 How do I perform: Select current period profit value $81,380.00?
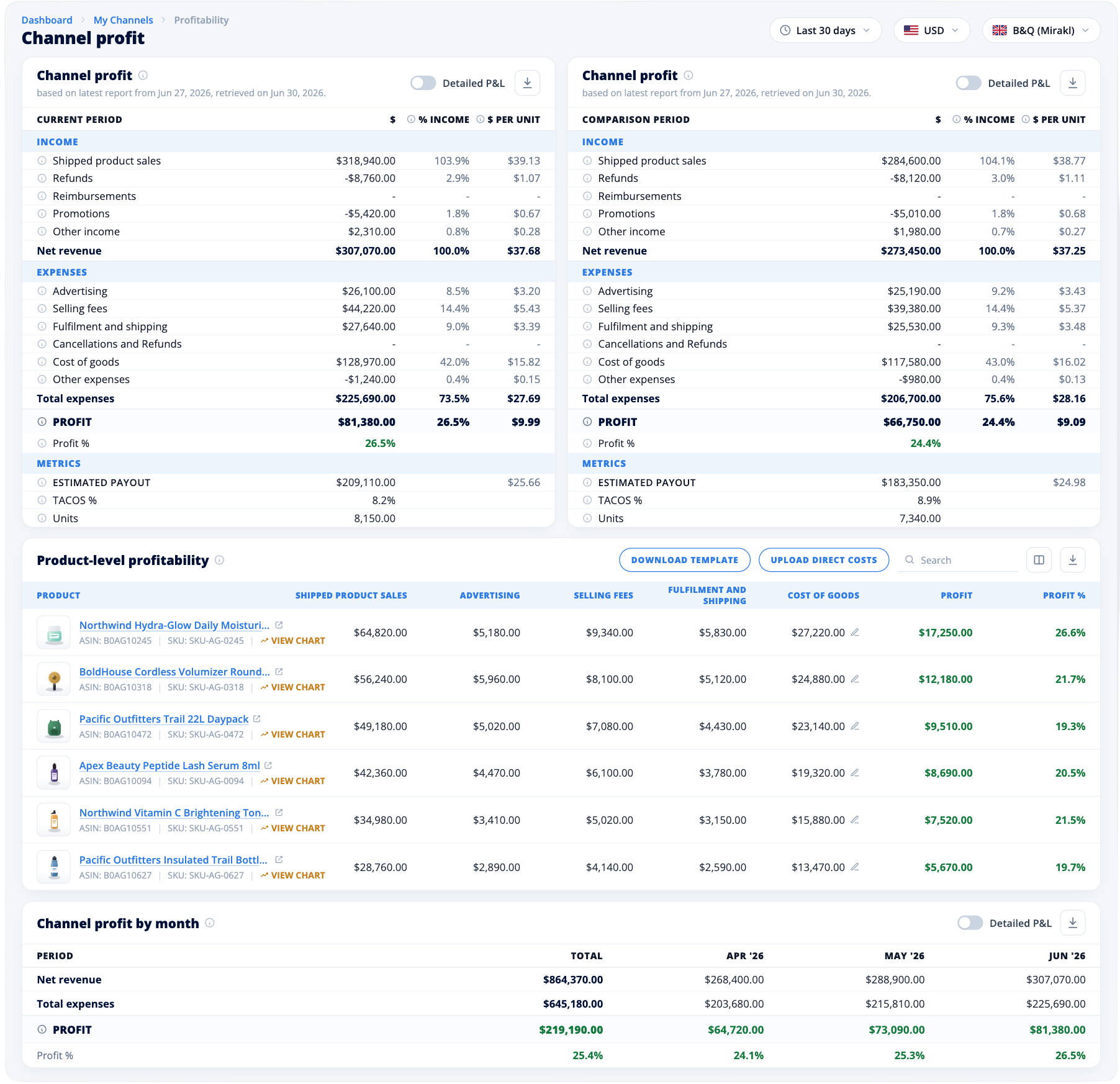366,422
